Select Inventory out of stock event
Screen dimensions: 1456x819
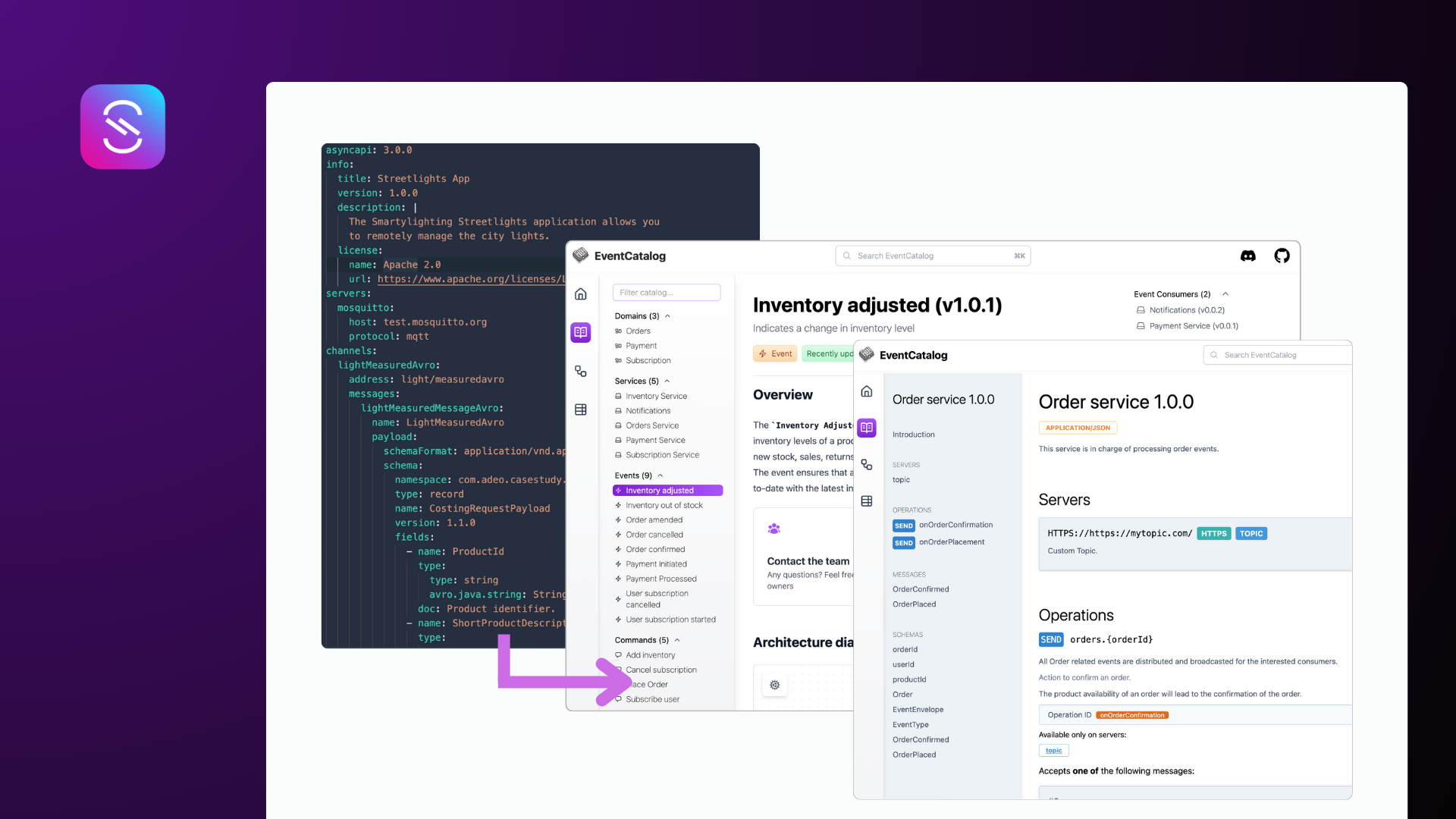pos(664,505)
